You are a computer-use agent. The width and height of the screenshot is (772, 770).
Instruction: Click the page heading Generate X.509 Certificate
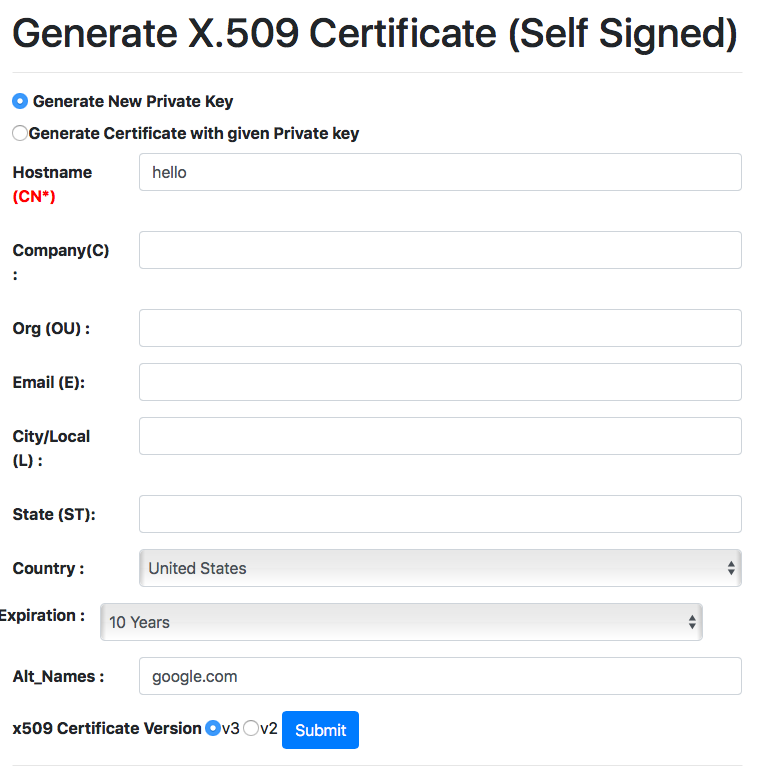tap(375, 33)
